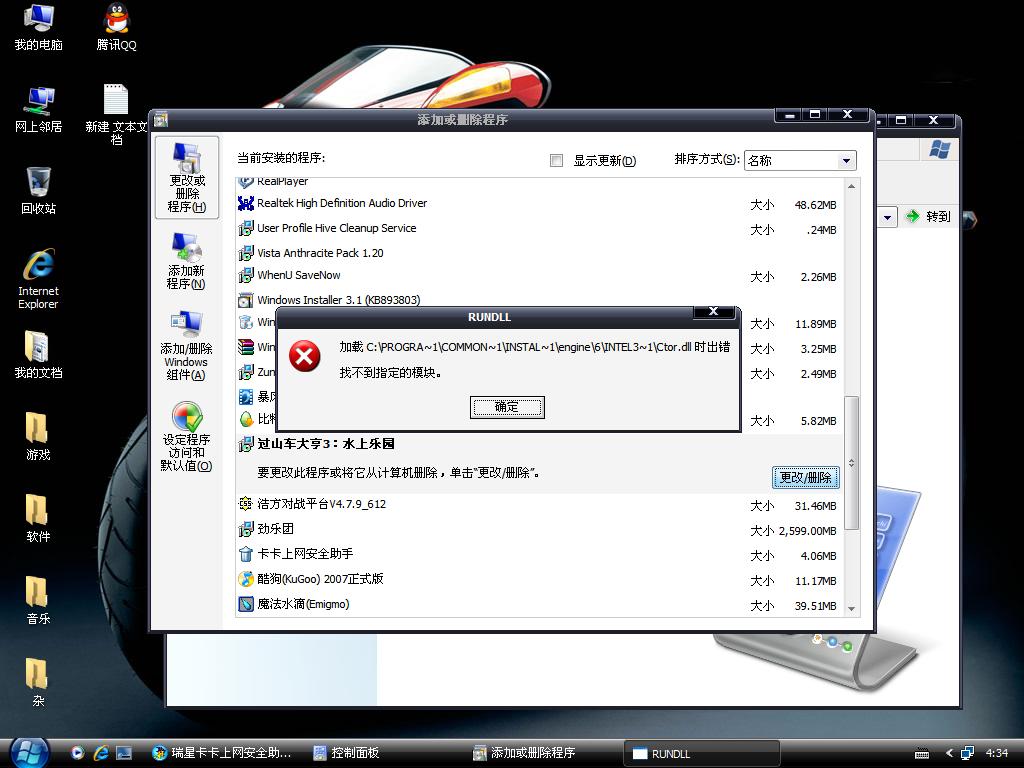Viewport: 1024px width, 768px height.
Task: Click the program list scrollbar thumb
Action: 852,462
